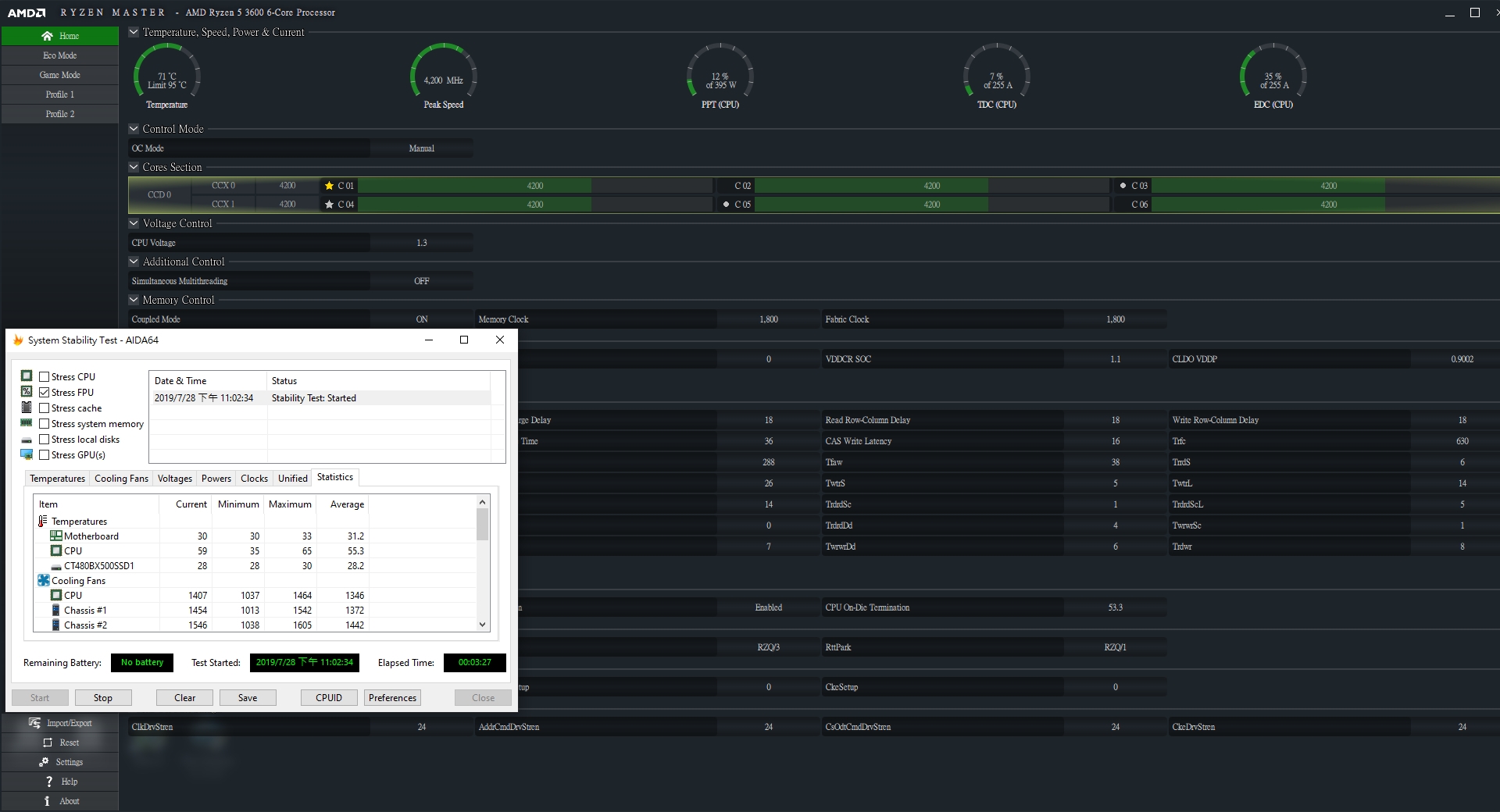This screenshot has height=812, width=1500.
Task: Click the Help question mark icon
Action: click(x=48, y=782)
